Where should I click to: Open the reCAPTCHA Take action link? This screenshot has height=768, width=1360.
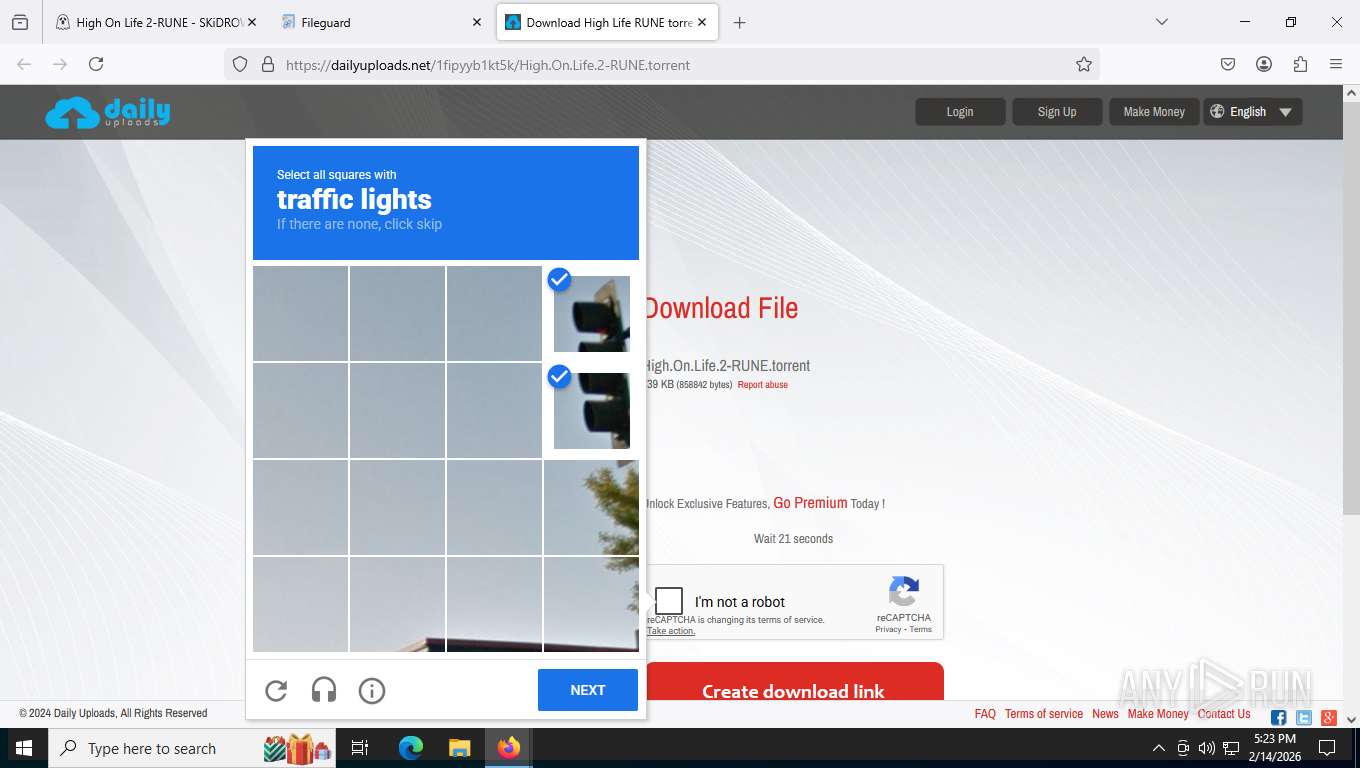[x=671, y=631]
